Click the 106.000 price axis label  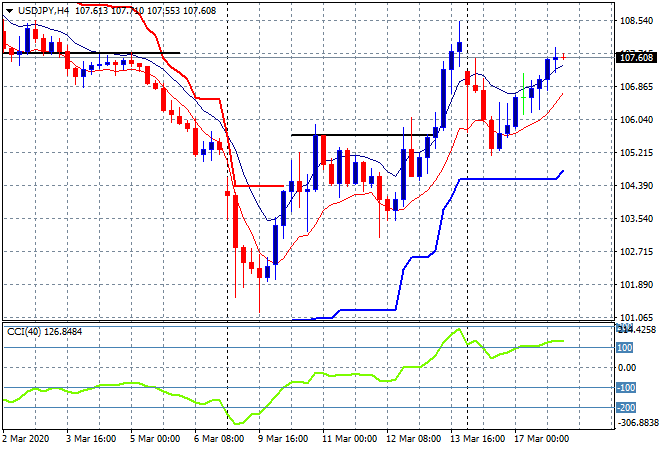[635, 120]
